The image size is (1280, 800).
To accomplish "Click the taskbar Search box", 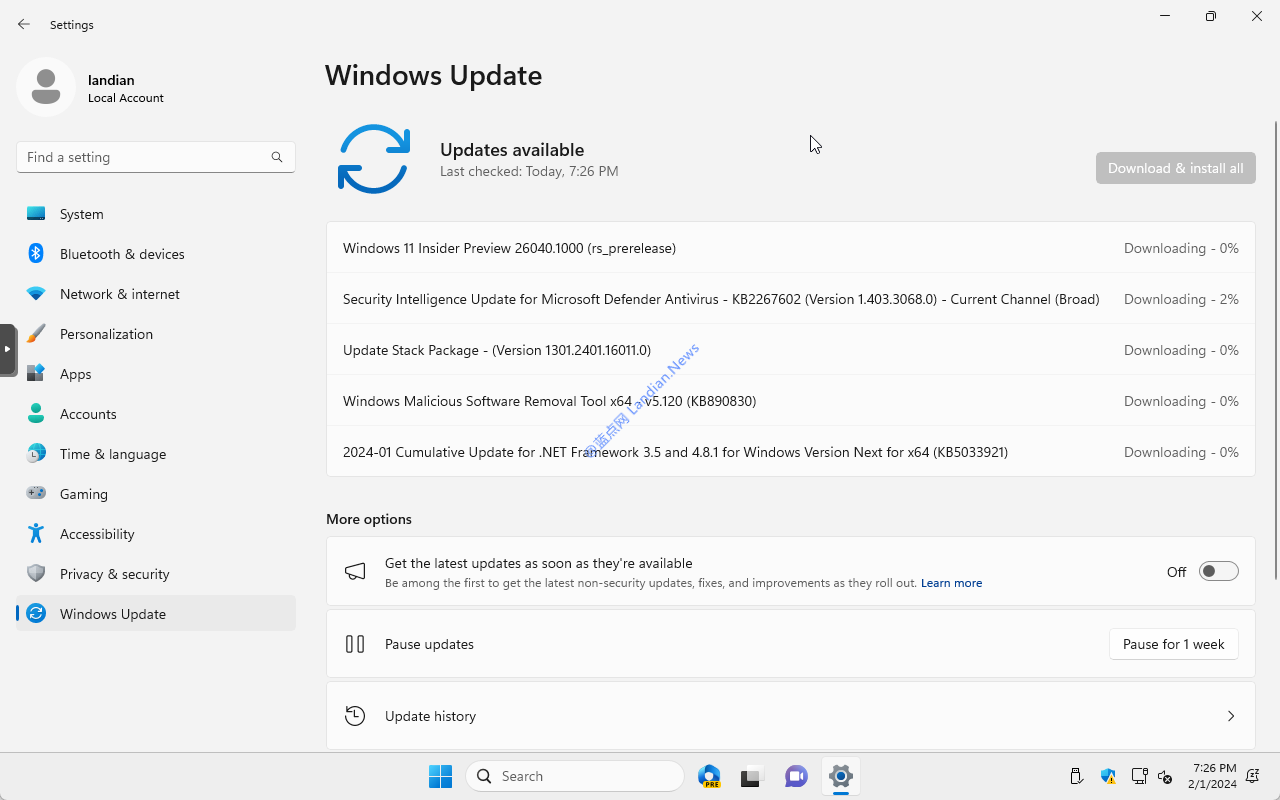I will (575, 776).
